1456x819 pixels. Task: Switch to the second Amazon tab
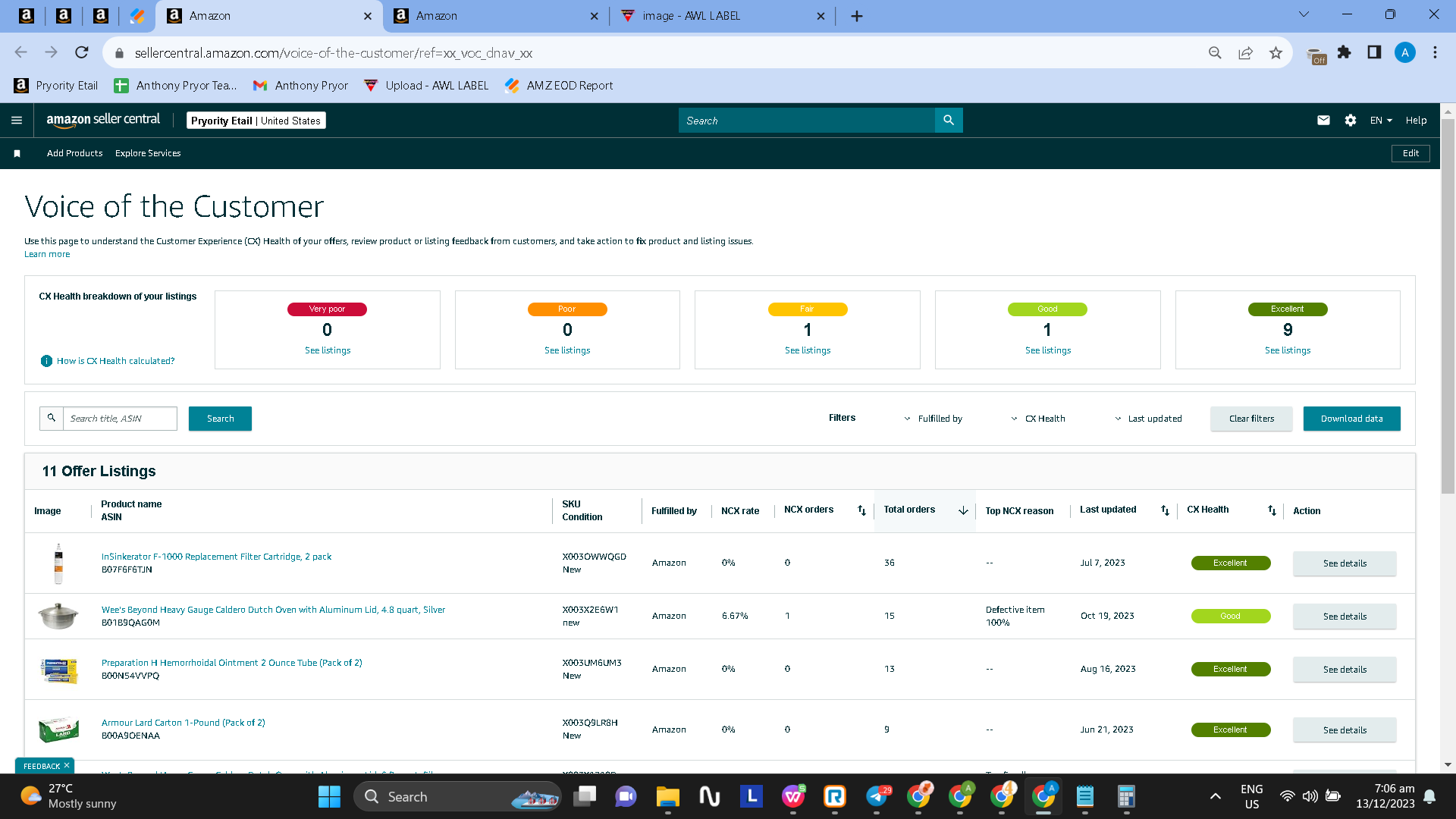(496, 16)
